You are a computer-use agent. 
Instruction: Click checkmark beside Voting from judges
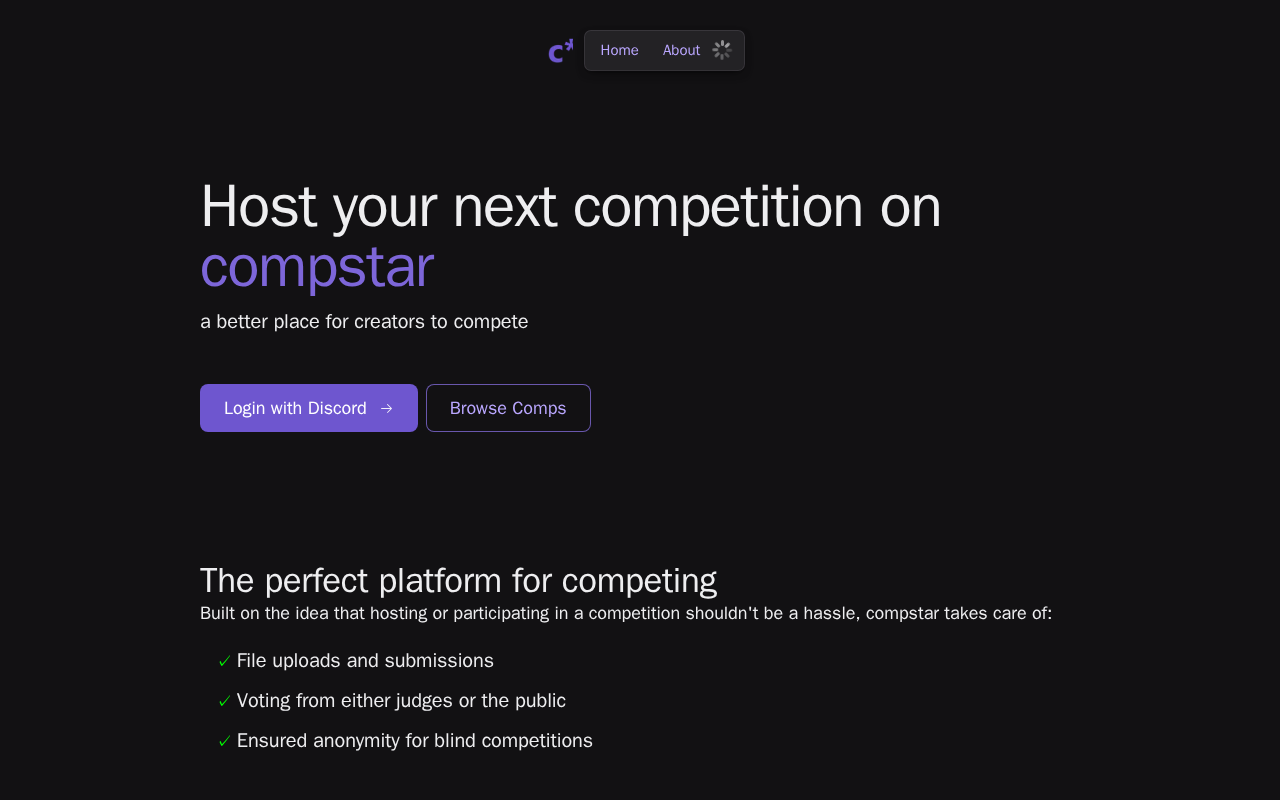224,701
